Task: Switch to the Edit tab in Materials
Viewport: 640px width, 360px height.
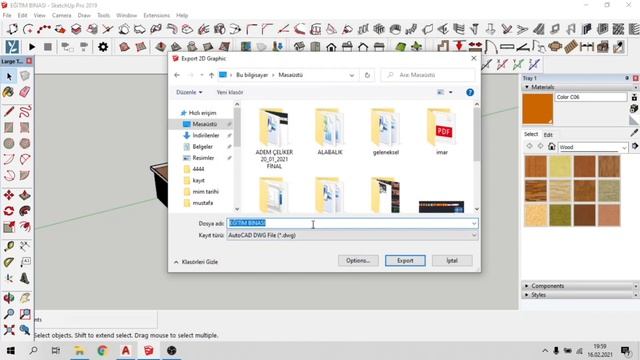Action: [548, 135]
